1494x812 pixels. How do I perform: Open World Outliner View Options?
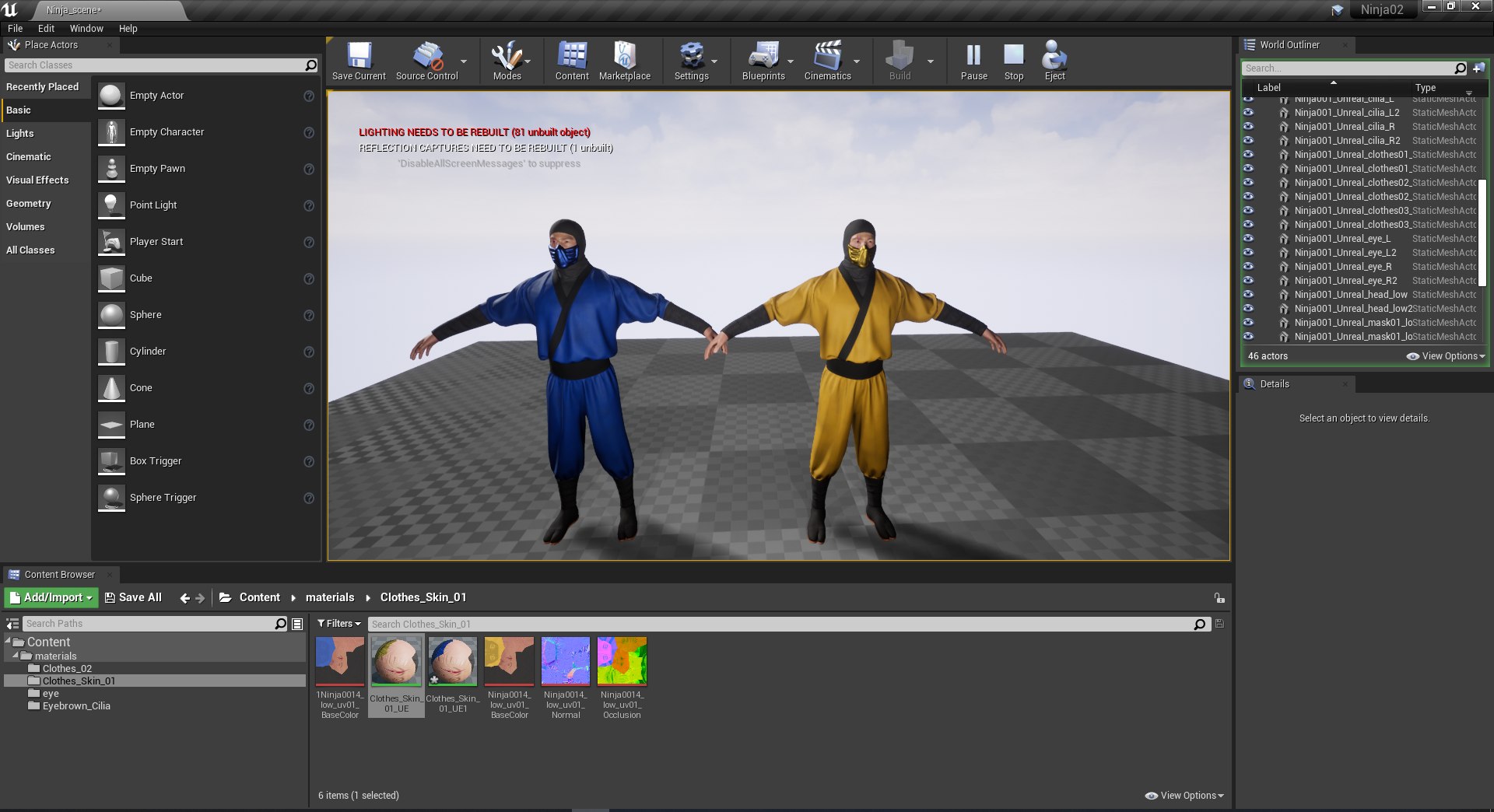tap(1446, 356)
